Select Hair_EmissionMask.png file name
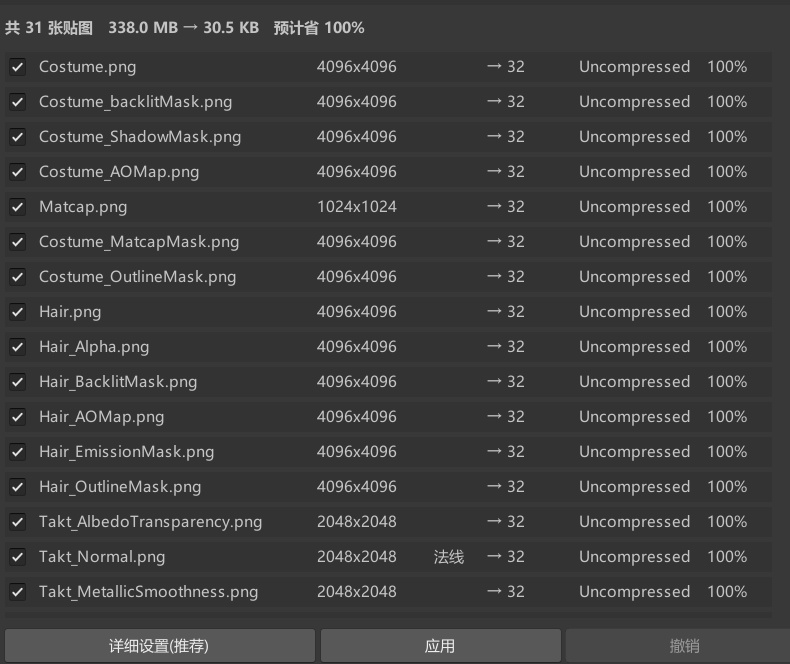 tap(126, 452)
